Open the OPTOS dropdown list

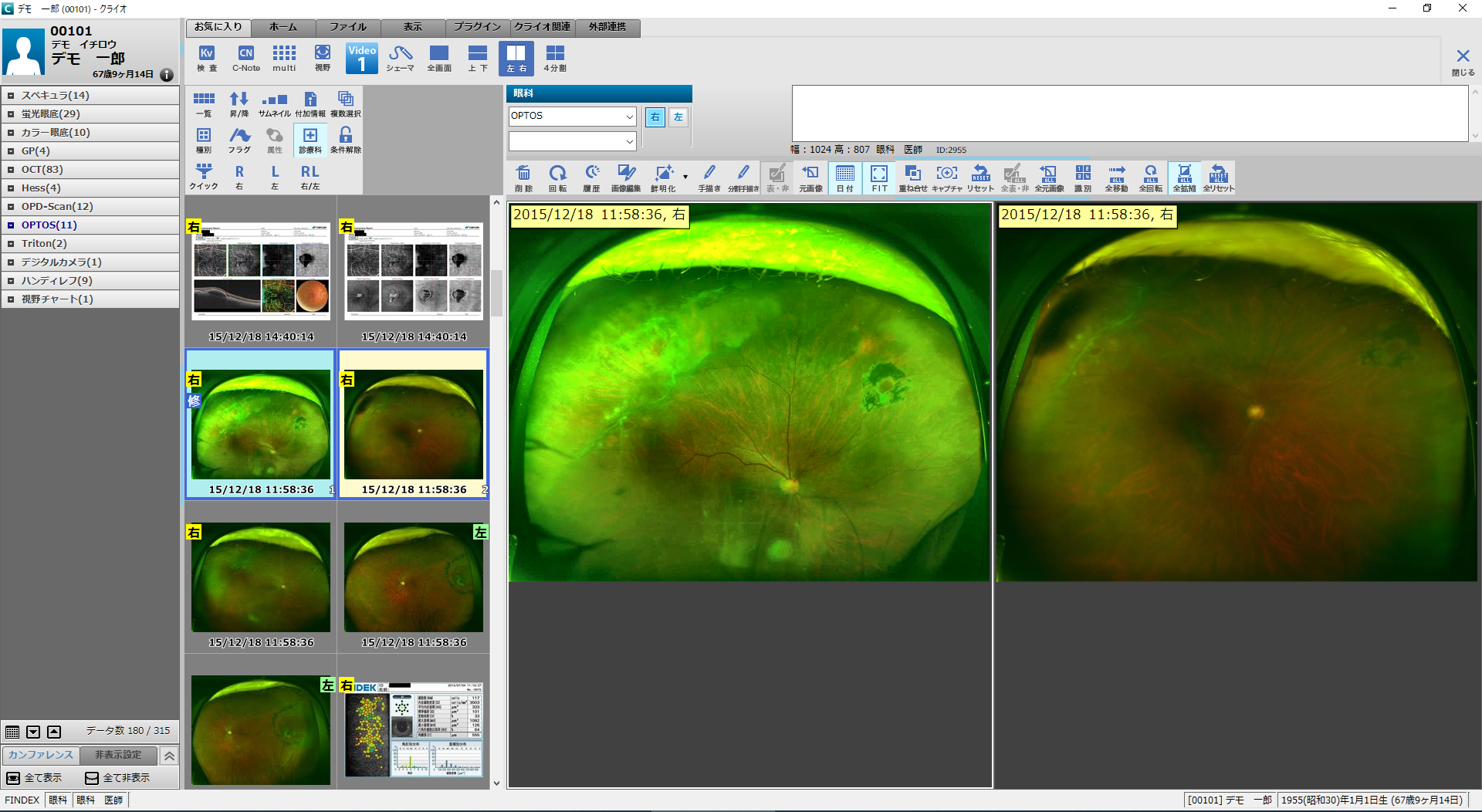pos(629,117)
